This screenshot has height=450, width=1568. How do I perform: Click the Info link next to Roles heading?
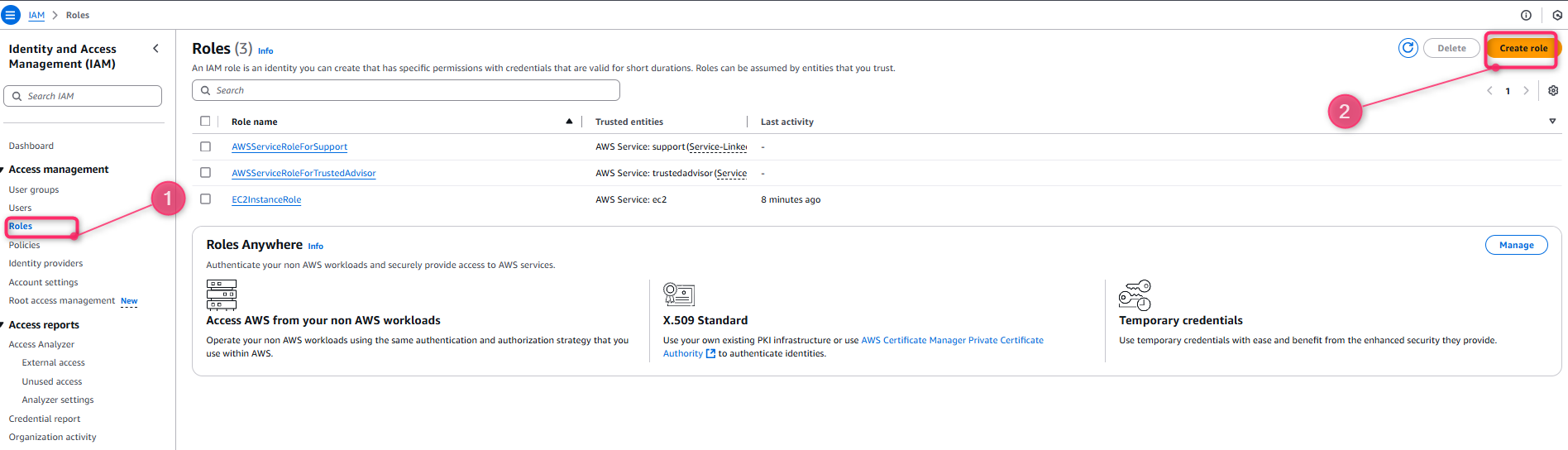tap(265, 51)
